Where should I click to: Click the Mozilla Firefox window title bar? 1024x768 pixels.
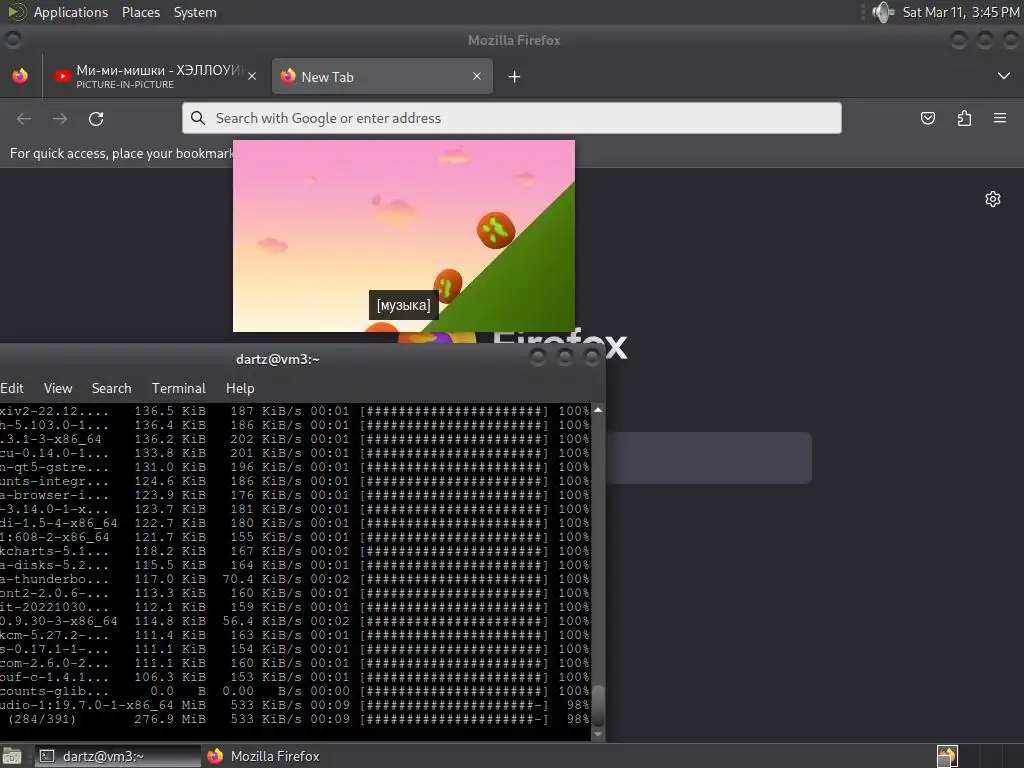tap(513, 40)
